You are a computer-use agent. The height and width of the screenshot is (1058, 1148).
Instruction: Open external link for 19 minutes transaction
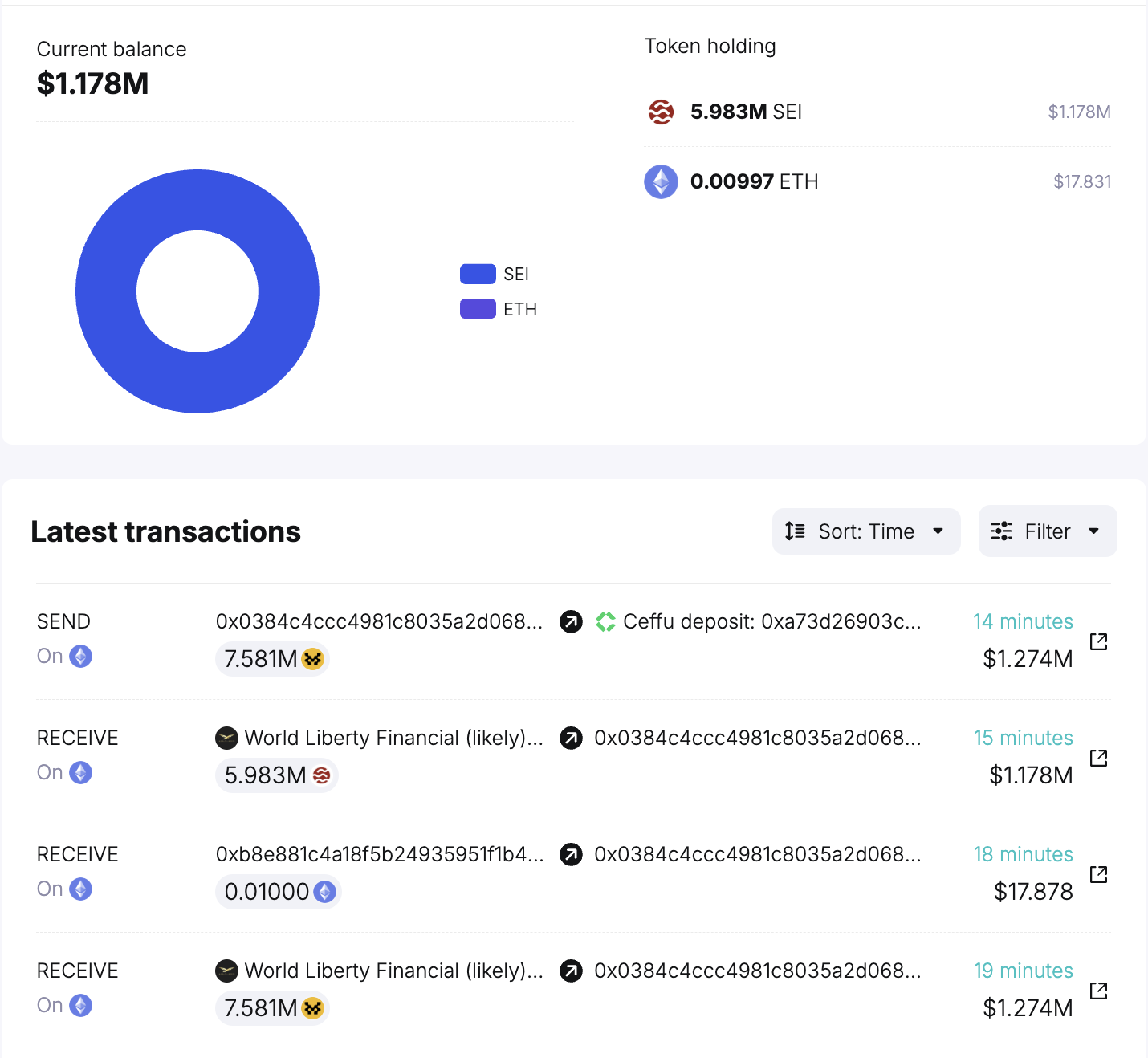tap(1098, 991)
